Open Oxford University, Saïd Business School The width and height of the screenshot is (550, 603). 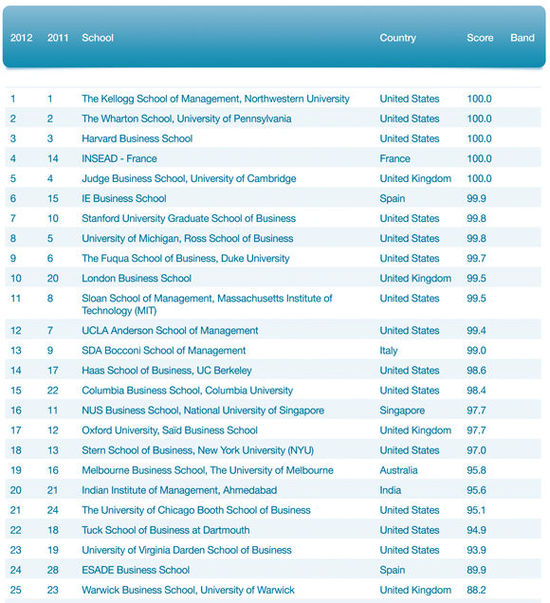pos(170,430)
